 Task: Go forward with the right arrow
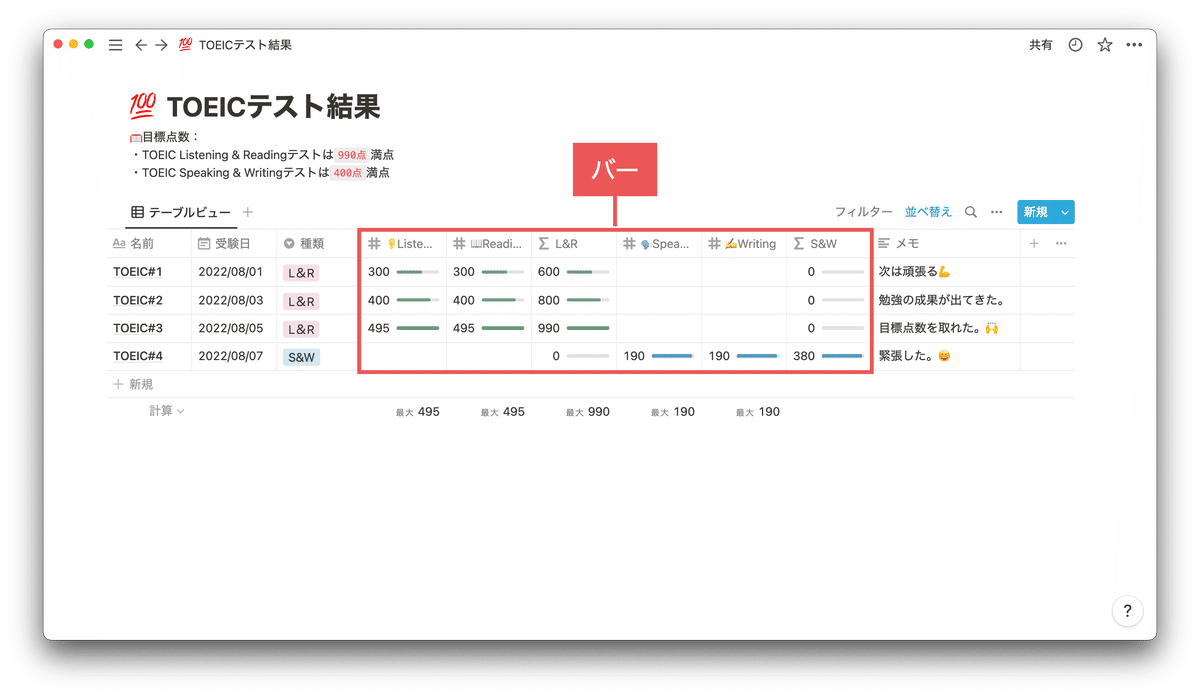162,45
